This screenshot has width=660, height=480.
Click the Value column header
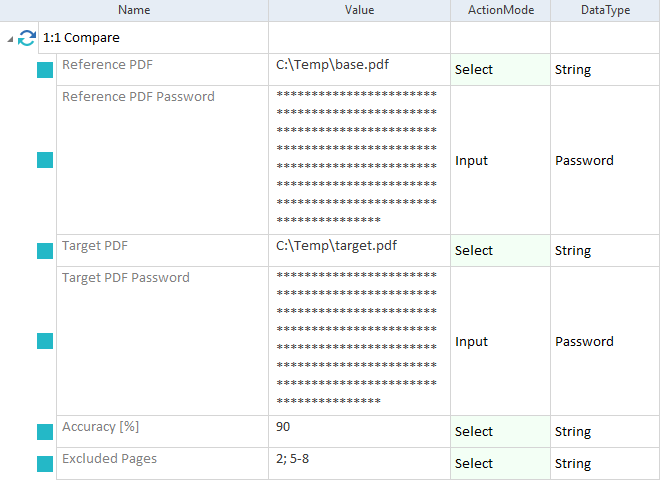pos(359,10)
